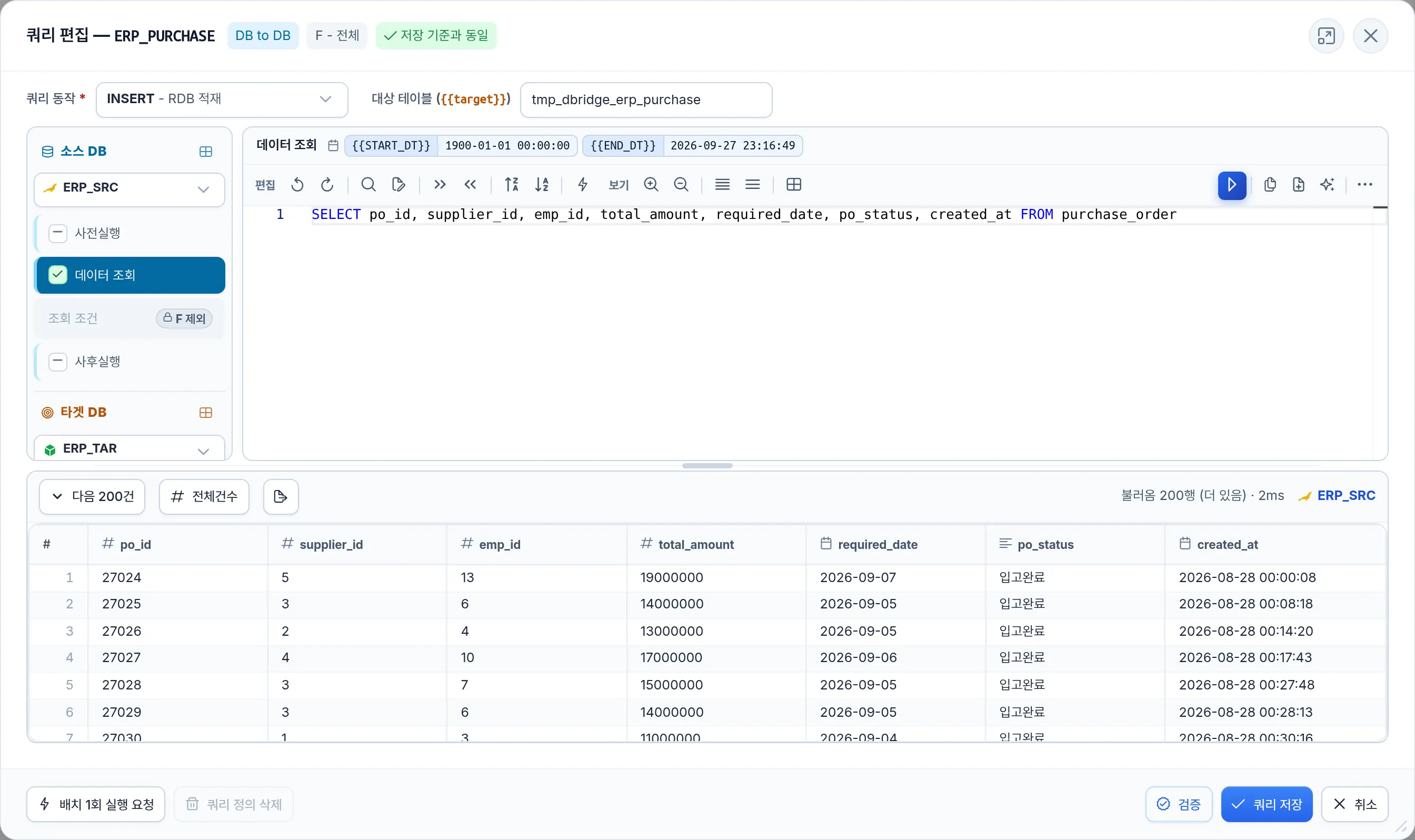Click the 검증 validate button
This screenshot has width=1415, height=840.
click(1179, 804)
